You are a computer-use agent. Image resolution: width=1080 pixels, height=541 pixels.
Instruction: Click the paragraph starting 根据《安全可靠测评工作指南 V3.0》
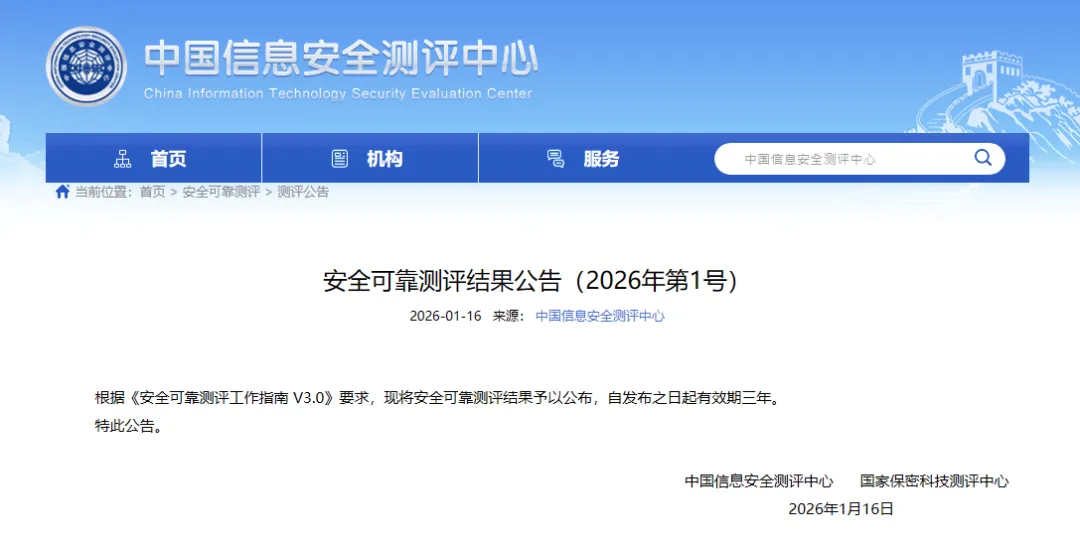(439, 398)
